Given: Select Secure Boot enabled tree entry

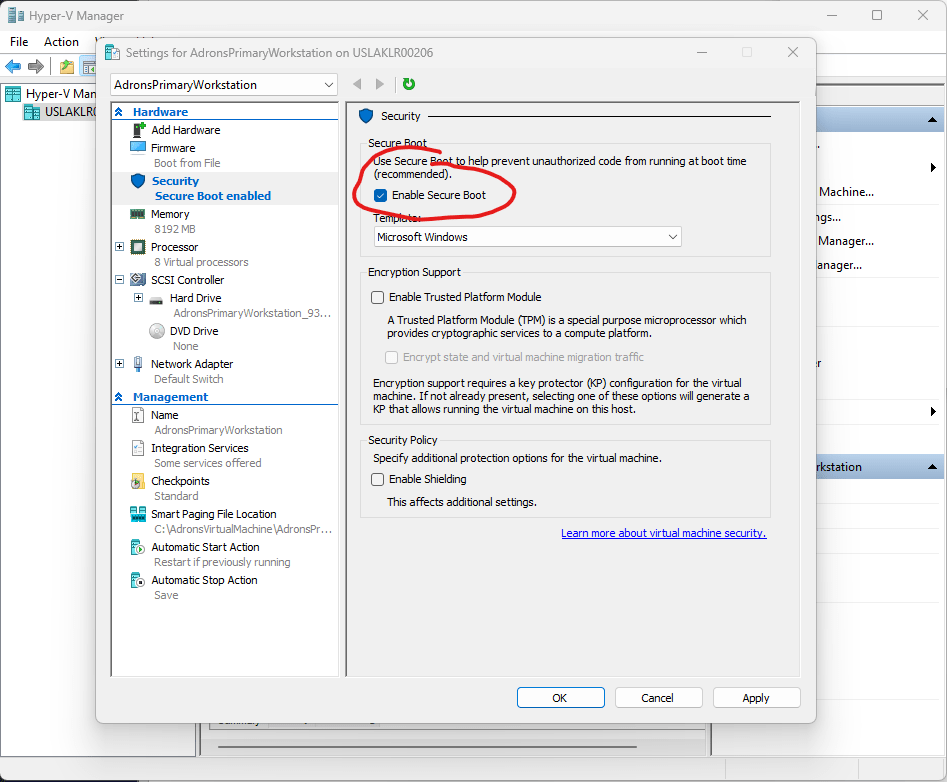Looking at the screenshot, I should (213, 196).
